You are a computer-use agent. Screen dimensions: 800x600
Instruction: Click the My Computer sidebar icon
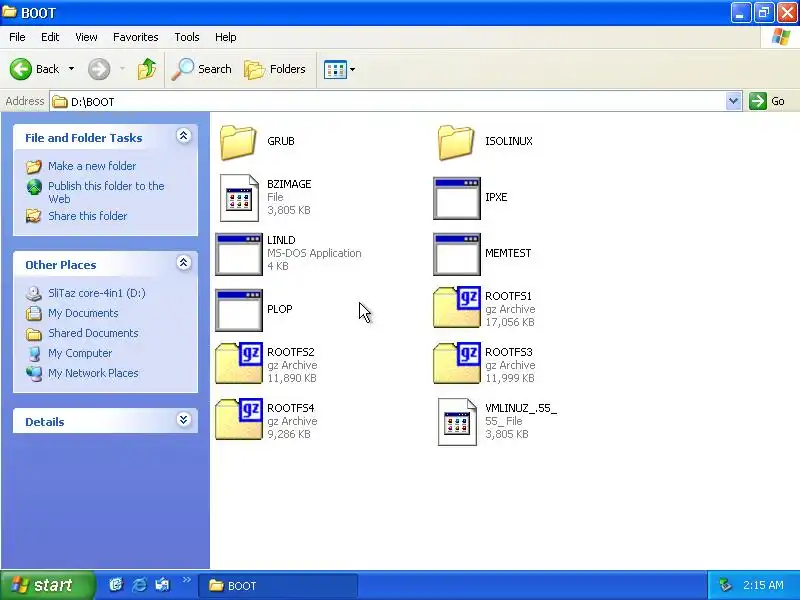pos(34,353)
